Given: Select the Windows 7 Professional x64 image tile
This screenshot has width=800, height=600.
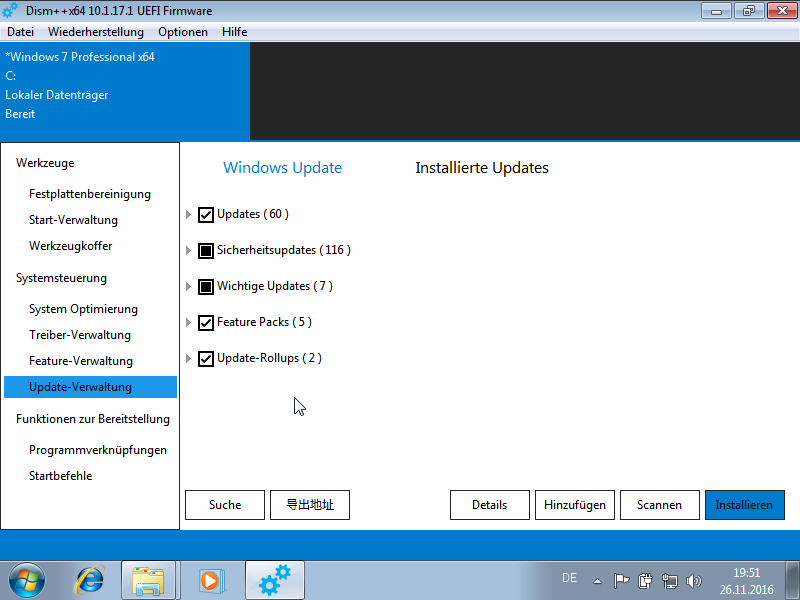Looking at the screenshot, I should [x=125, y=91].
